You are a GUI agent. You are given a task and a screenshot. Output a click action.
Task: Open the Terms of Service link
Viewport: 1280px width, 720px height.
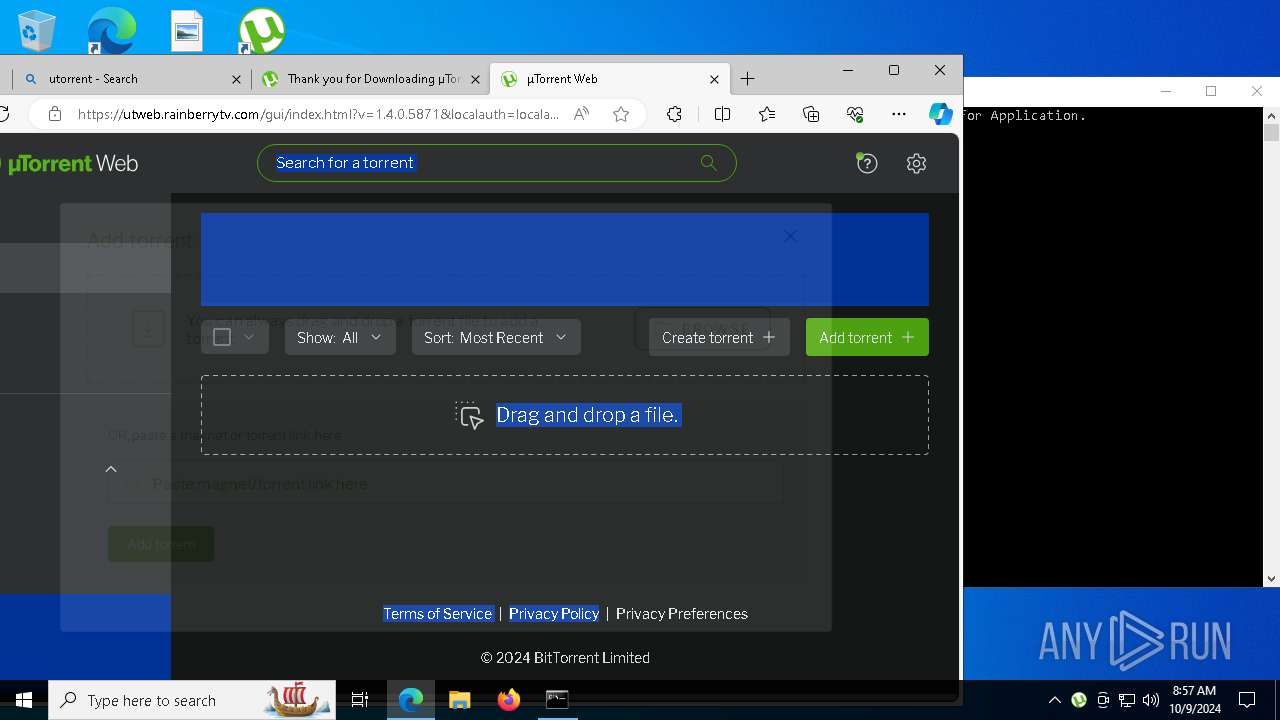pyautogui.click(x=438, y=614)
